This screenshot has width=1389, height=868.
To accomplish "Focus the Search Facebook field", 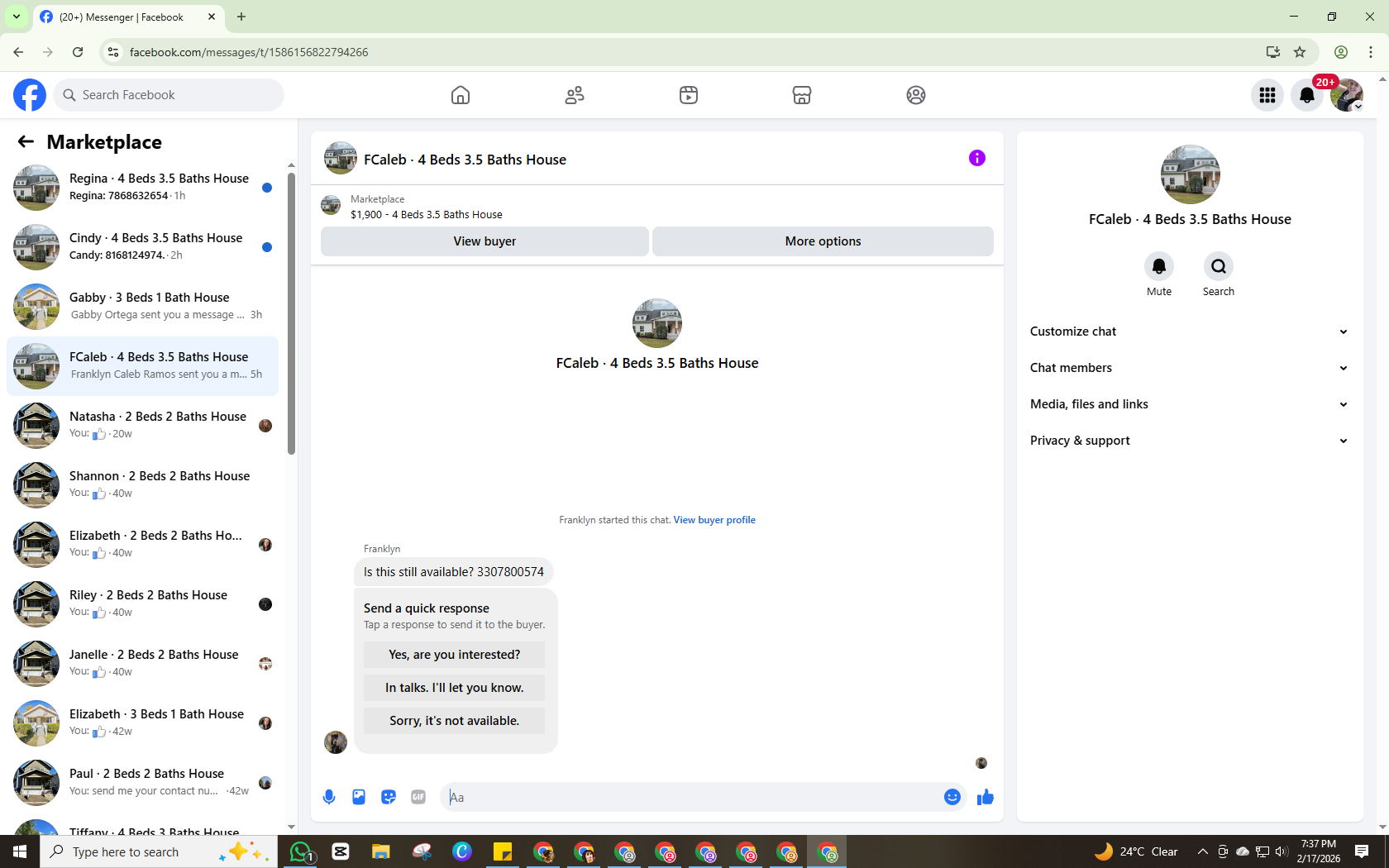I will [x=169, y=95].
